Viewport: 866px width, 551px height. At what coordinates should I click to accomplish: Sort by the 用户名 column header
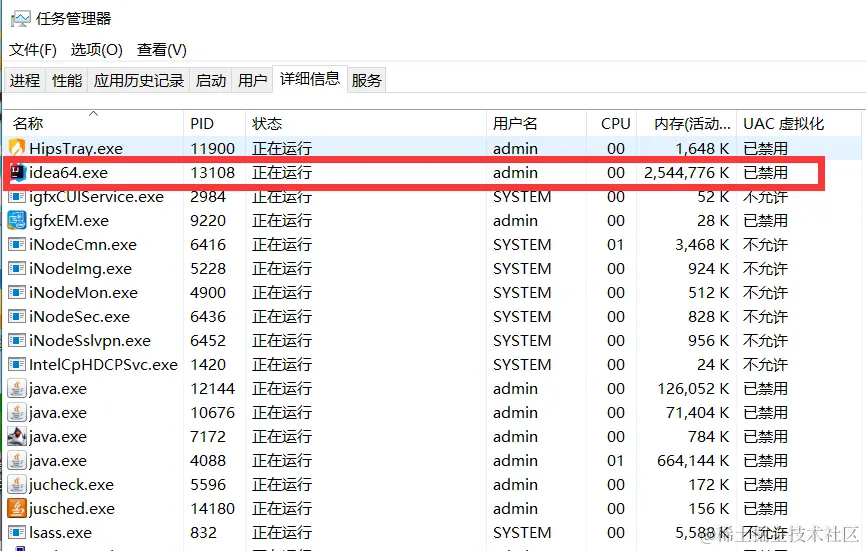click(536, 123)
